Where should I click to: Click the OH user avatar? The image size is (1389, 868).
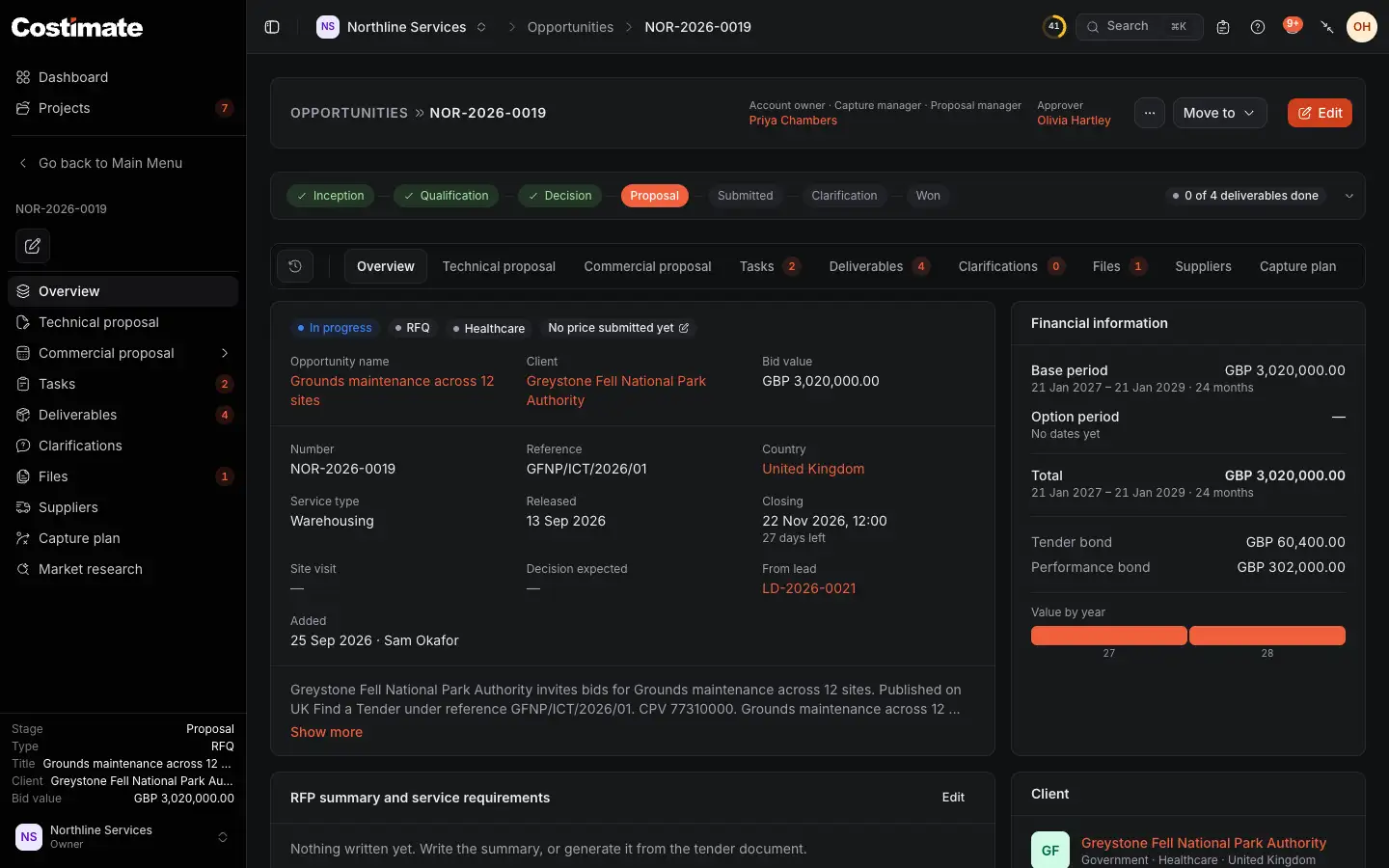pos(1362,27)
